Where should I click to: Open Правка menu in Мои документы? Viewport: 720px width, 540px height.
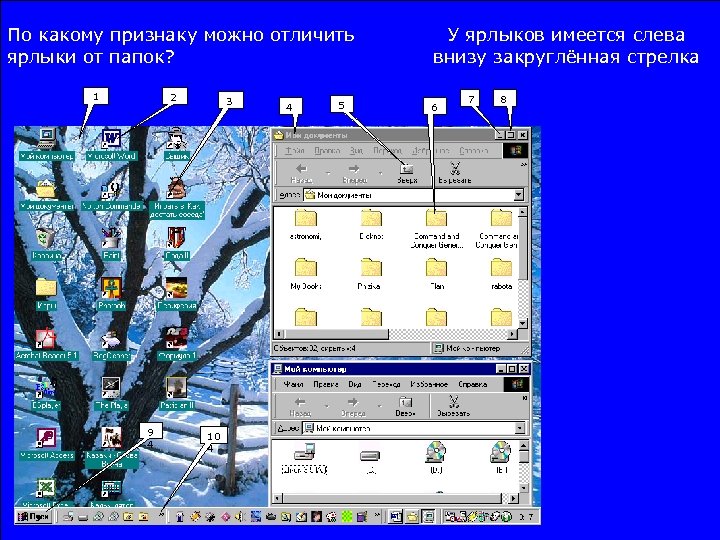pos(327,151)
